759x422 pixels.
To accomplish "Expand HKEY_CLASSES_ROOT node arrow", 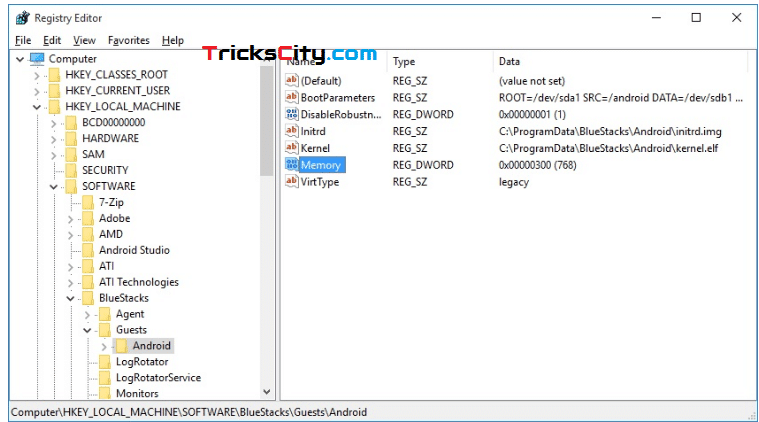I will (x=37, y=75).
